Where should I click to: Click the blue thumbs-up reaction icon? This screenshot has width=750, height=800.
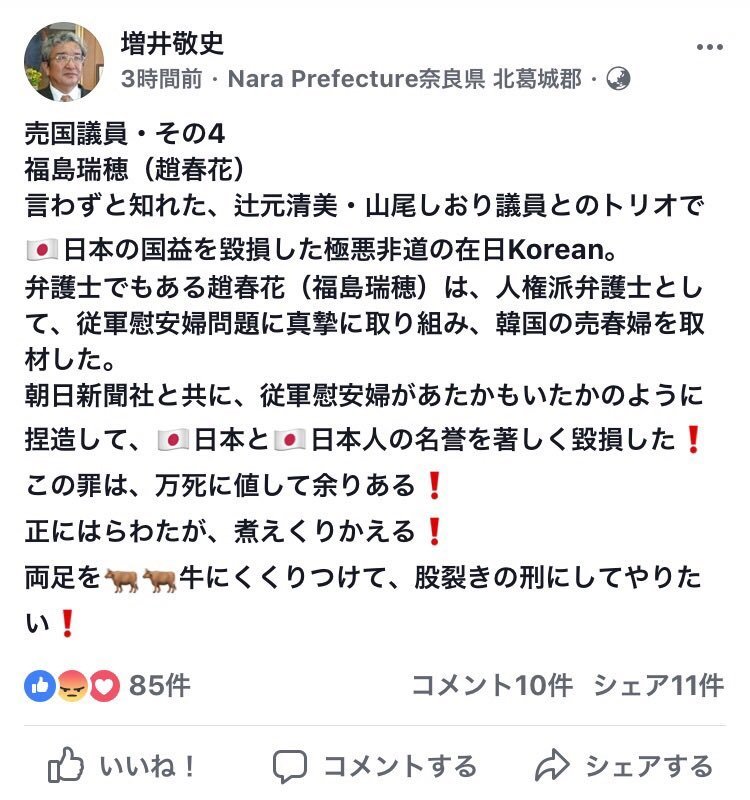coord(40,686)
